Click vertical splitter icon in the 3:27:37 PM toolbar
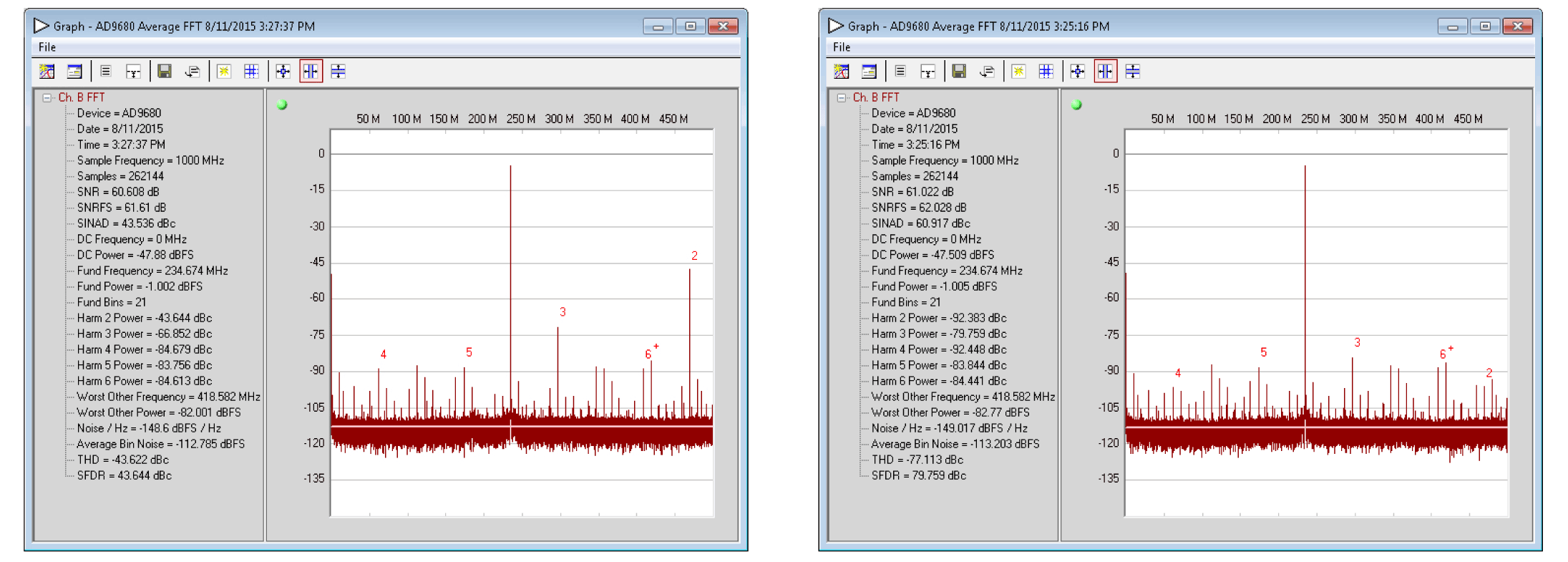 point(133,71)
